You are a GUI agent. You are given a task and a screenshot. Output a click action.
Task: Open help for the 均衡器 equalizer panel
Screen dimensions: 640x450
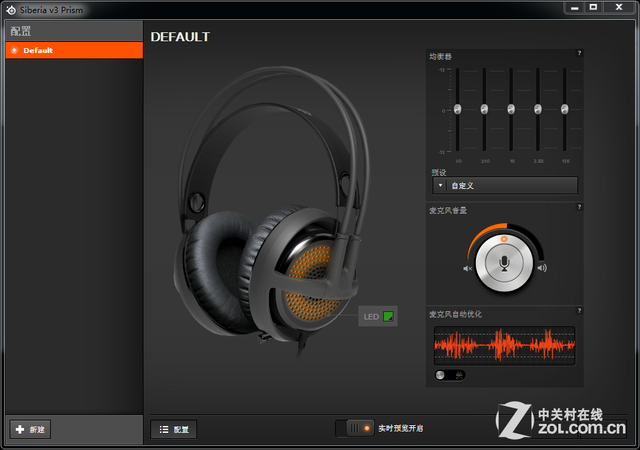[579, 53]
